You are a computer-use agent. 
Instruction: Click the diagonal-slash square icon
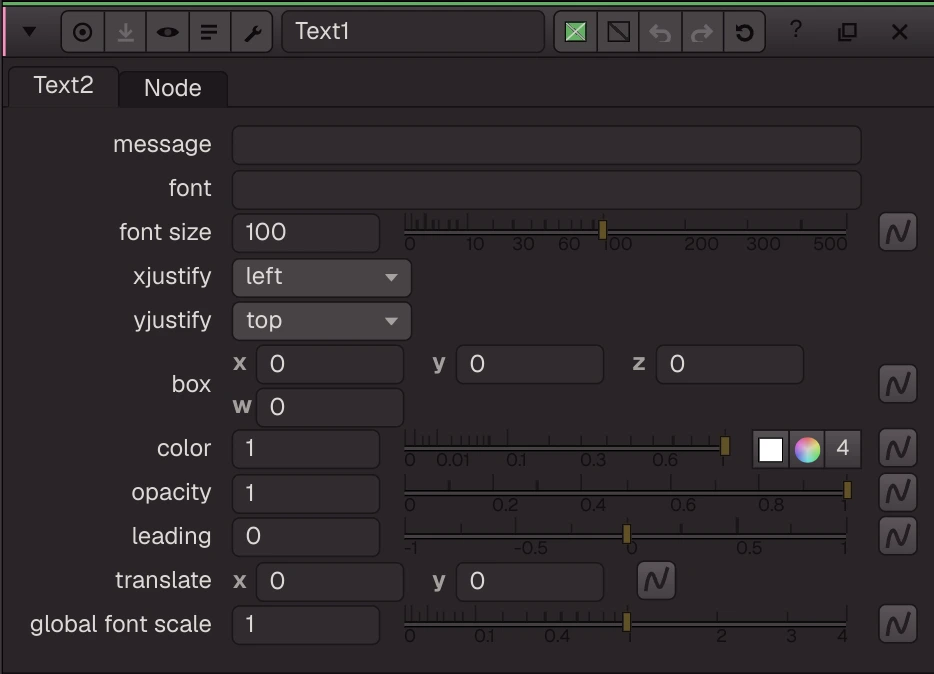click(x=618, y=32)
